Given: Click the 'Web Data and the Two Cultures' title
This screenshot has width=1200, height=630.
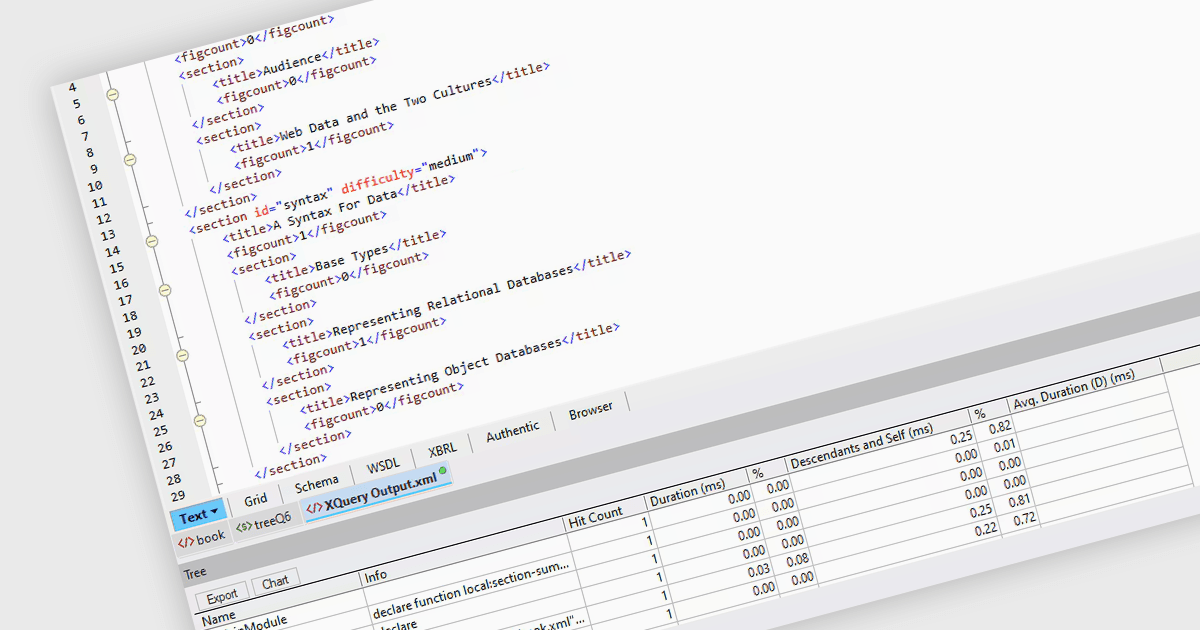Looking at the screenshot, I should (x=385, y=110).
